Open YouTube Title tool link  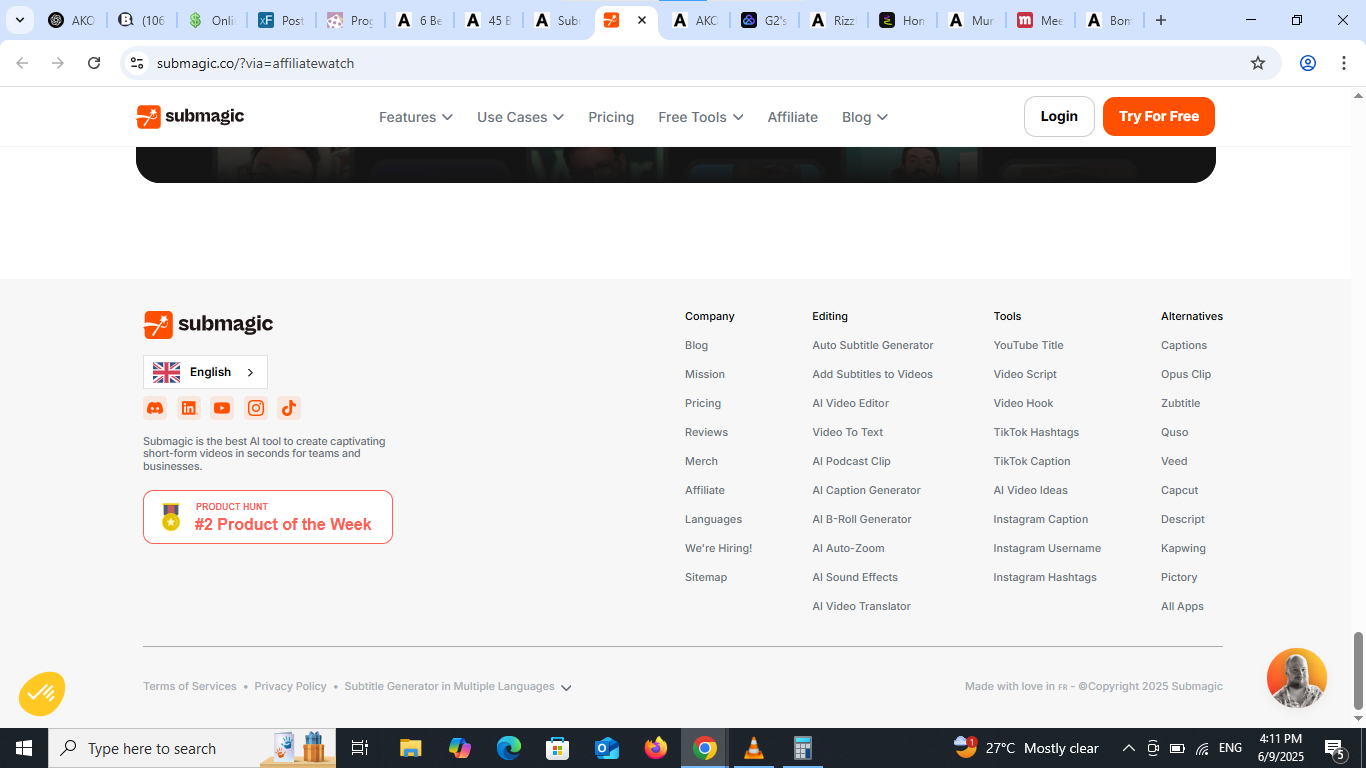pos(1028,346)
